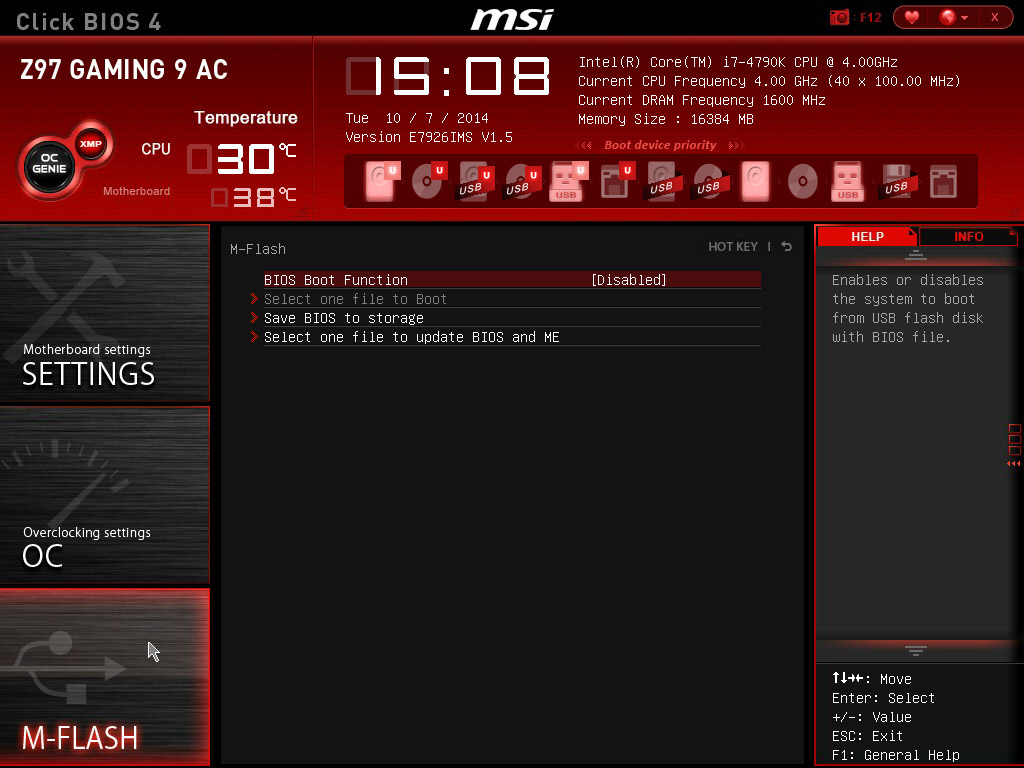
Task: Enable the XMP memory profile button
Action: [x=91, y=141]
